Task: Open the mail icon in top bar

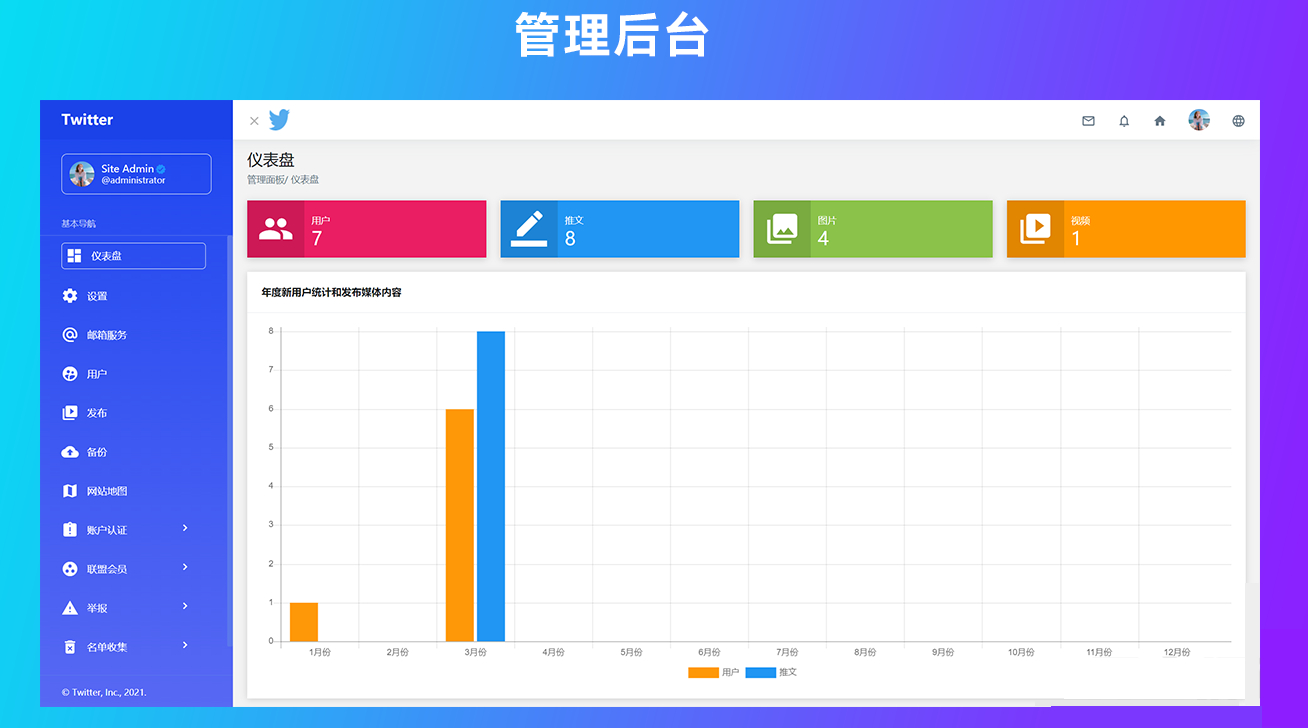Action: (x=1088, y=121)
